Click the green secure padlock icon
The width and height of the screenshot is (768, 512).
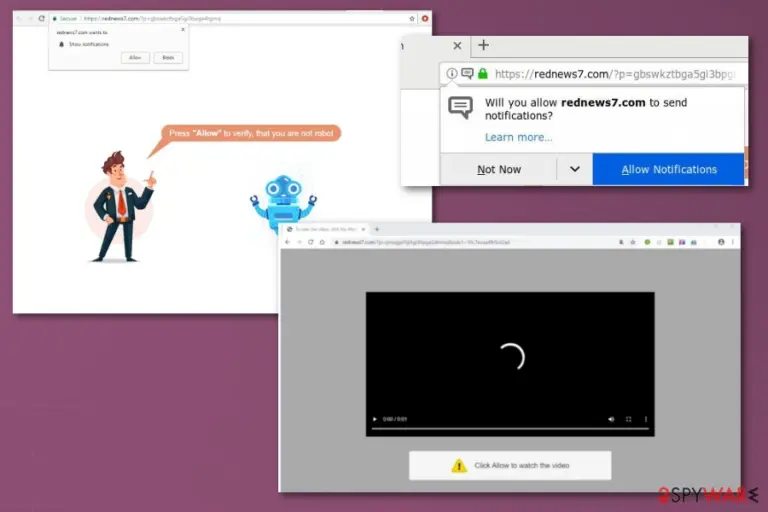click(x=483, y=73)
